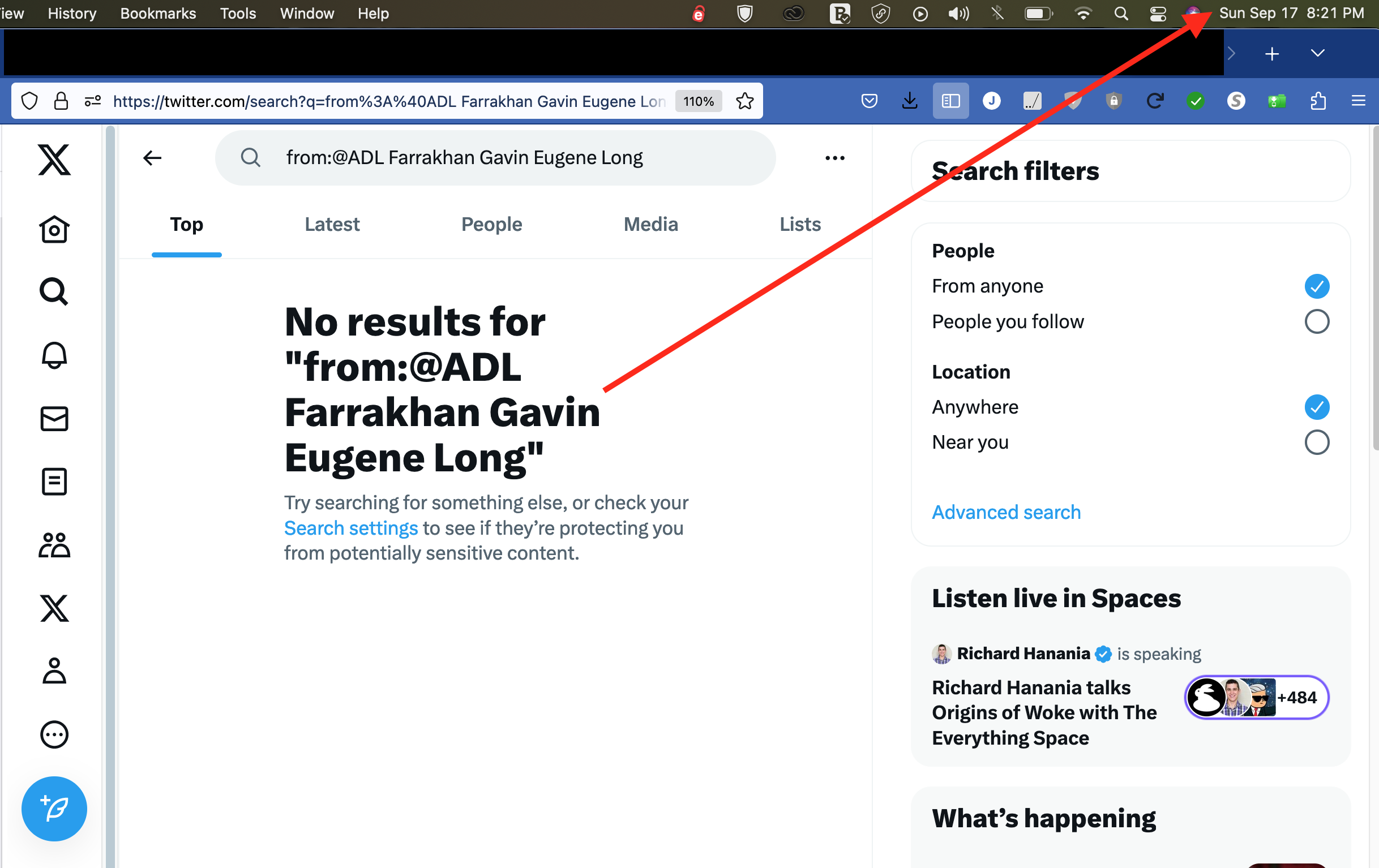
Task: Open Lists icon in sidebar
Action: point(54,482)
